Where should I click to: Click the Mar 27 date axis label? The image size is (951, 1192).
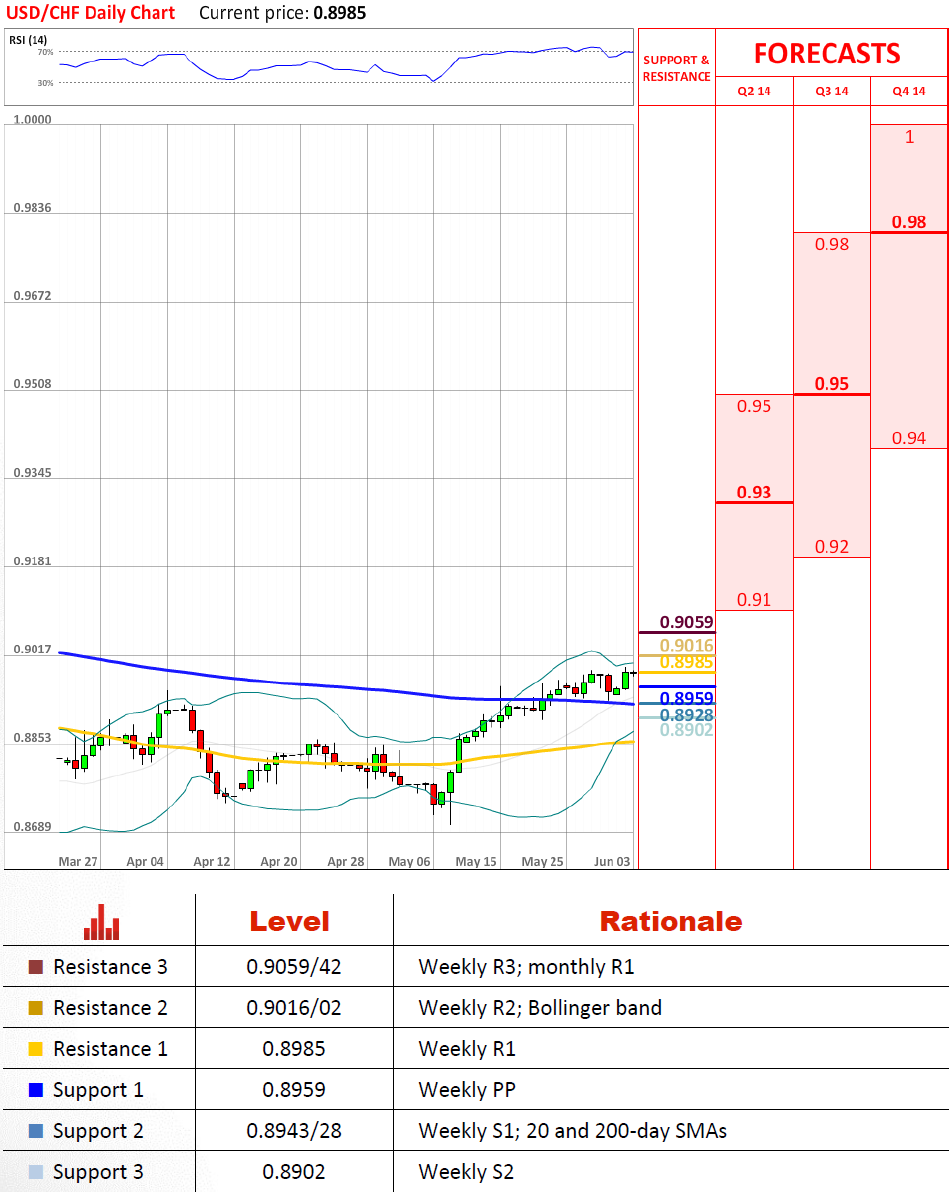click(78, 861)
